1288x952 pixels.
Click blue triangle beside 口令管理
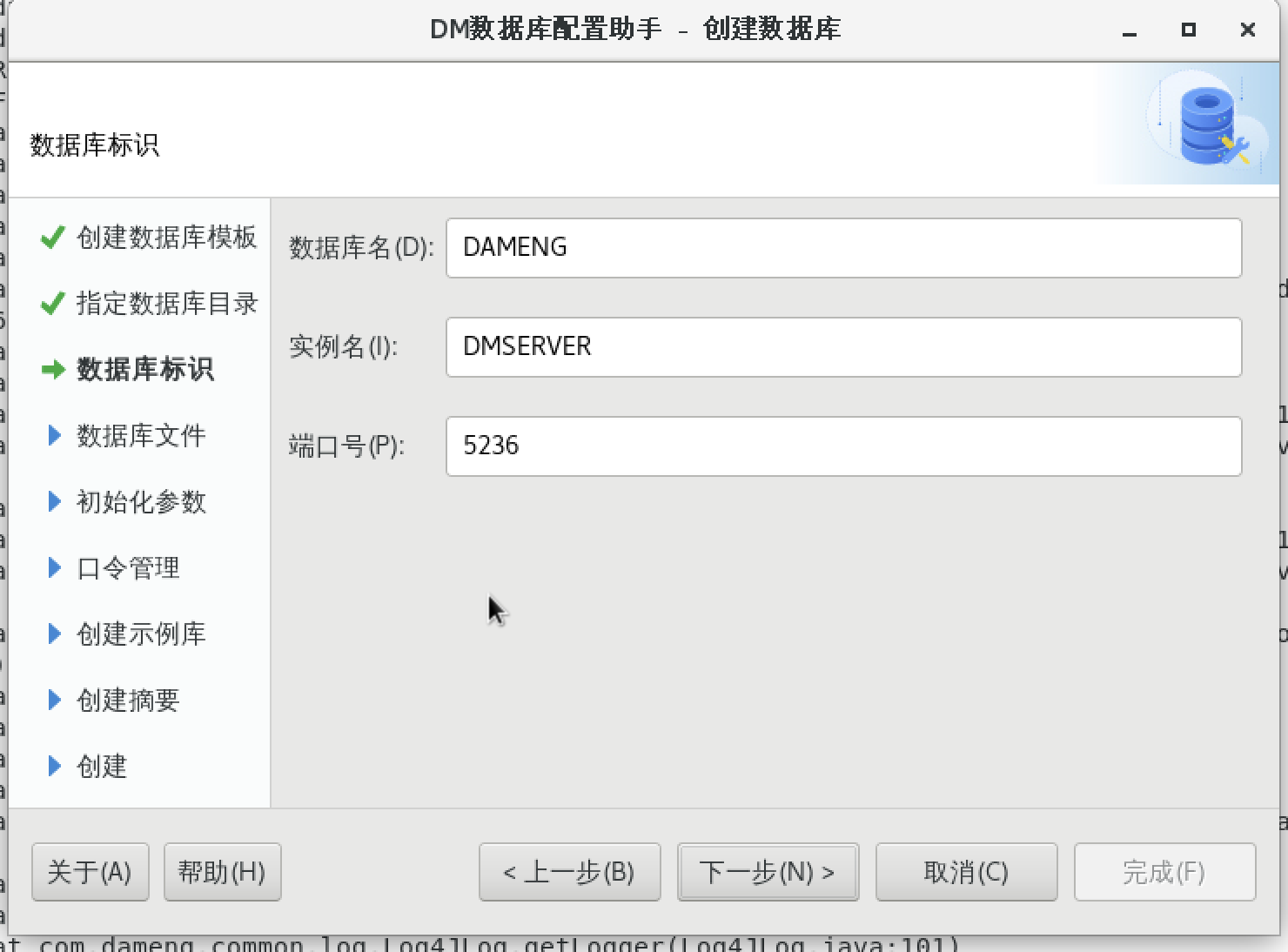tap(54, 567)
